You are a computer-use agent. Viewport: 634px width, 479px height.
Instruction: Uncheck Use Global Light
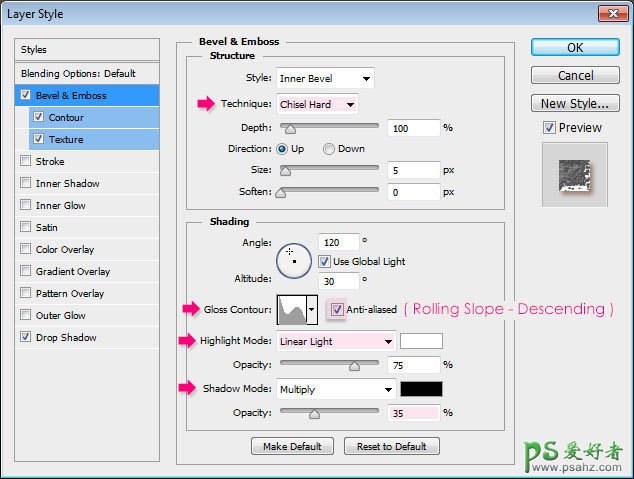point(325,261)
